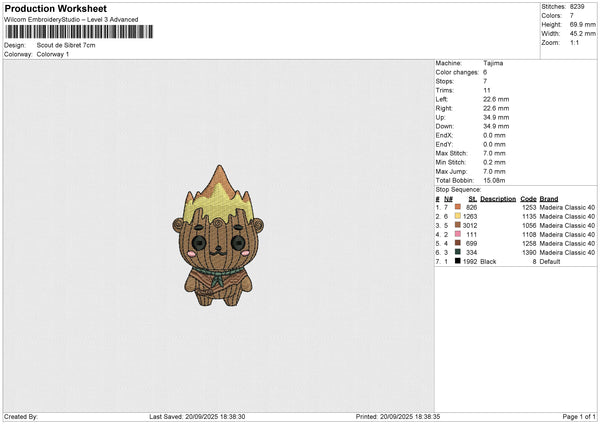Viewport: 600px width, 424px height.
Task: Click the 'Stop Sequence:' heading
Action: (458, 190)
